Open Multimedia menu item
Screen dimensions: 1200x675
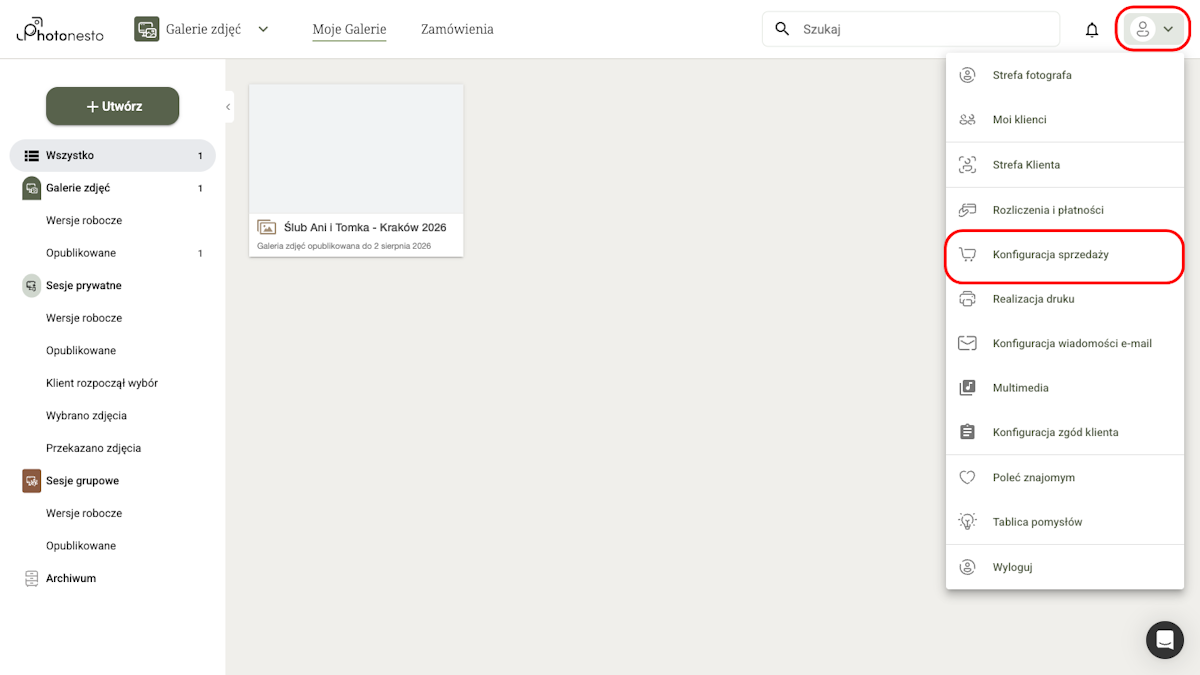coord(1065,387)
